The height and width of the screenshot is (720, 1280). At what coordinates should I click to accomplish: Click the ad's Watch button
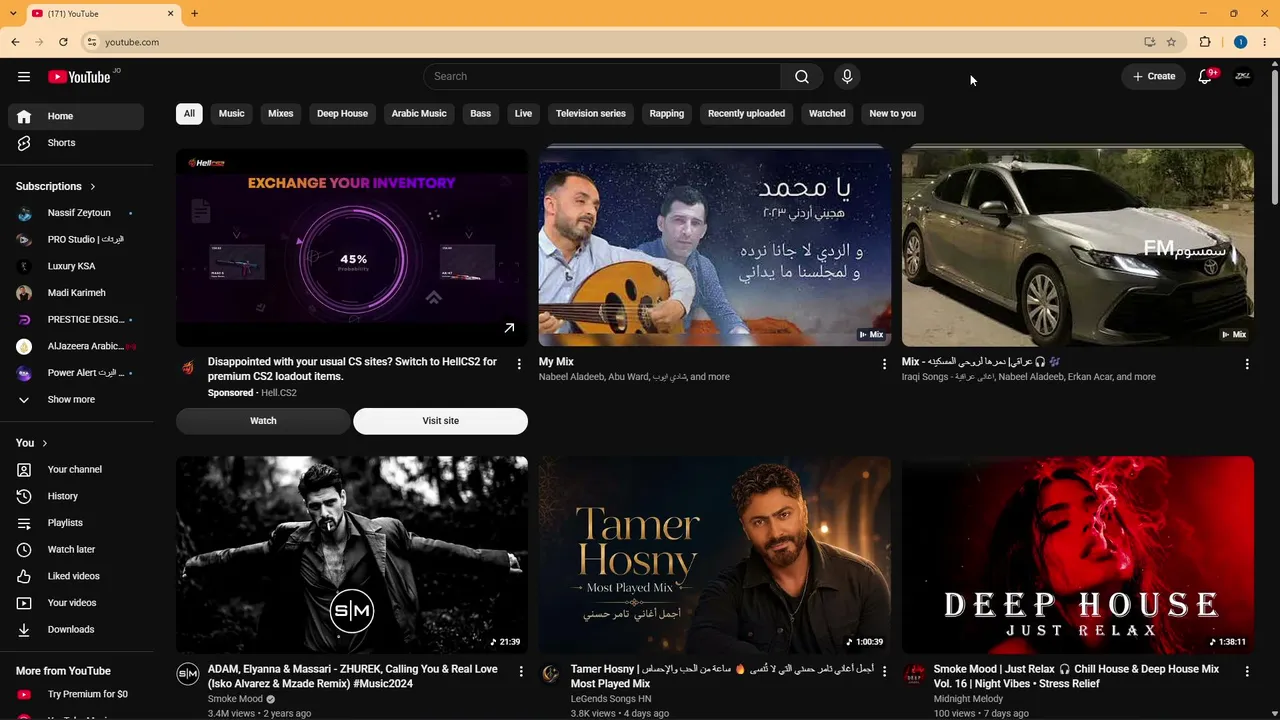tap(263, 421)
